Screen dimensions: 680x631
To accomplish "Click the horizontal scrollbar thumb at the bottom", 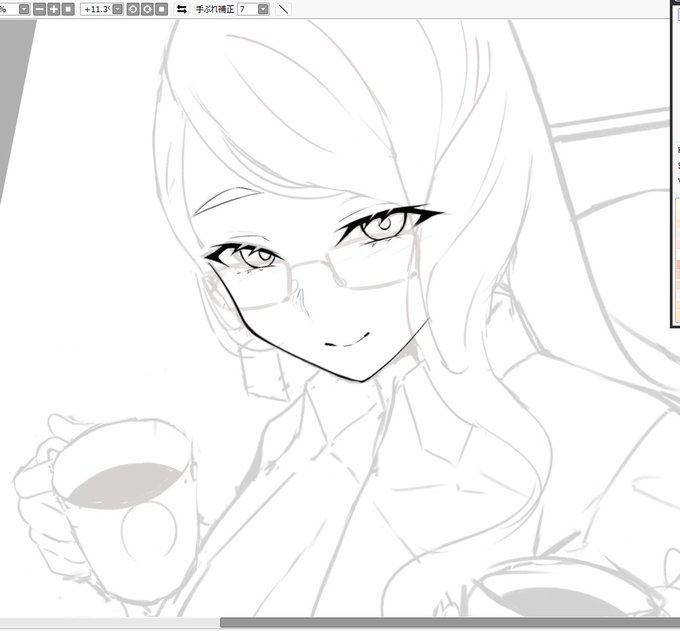I will point(450,623).
